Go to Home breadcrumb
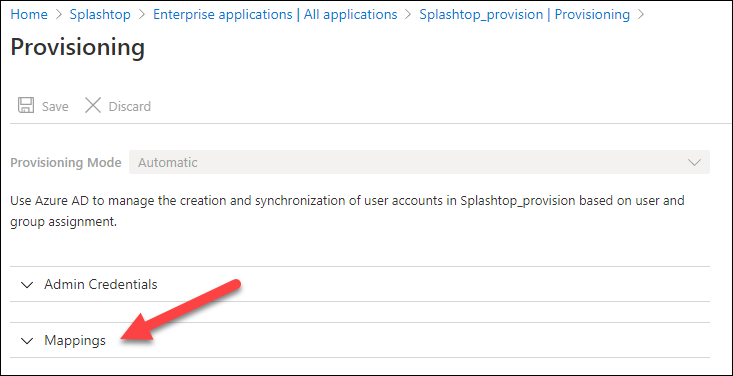Viewport: 733px width, 376px height. click(29, 14)
